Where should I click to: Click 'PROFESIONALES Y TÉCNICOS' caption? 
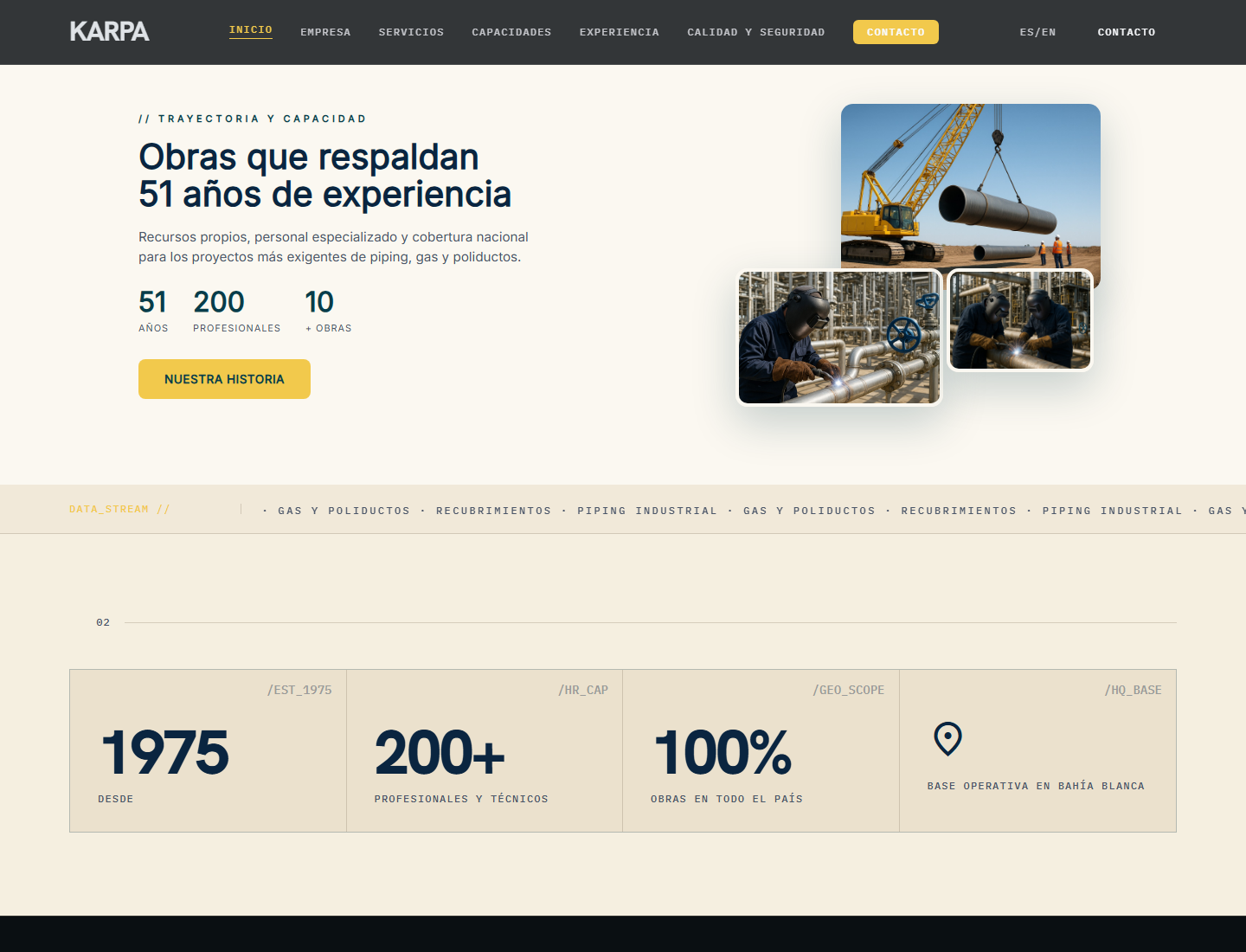point(461,799)
